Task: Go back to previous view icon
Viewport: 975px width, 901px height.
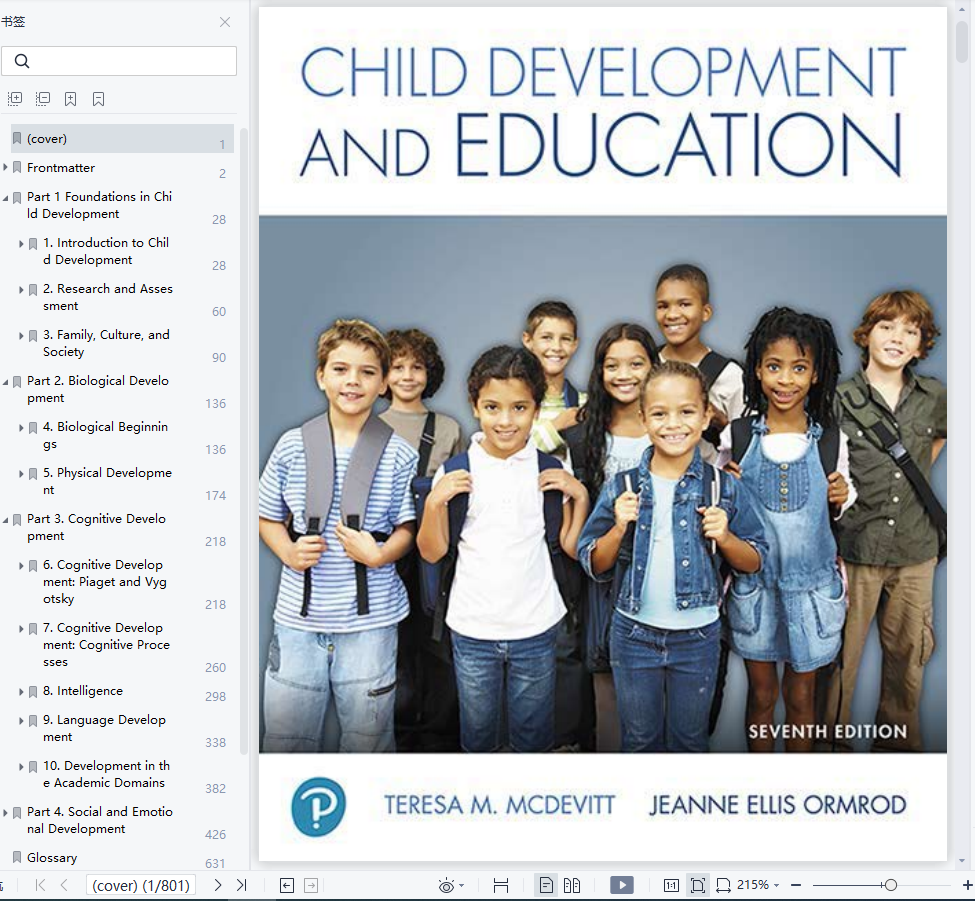Action: [x=287, y=885]
